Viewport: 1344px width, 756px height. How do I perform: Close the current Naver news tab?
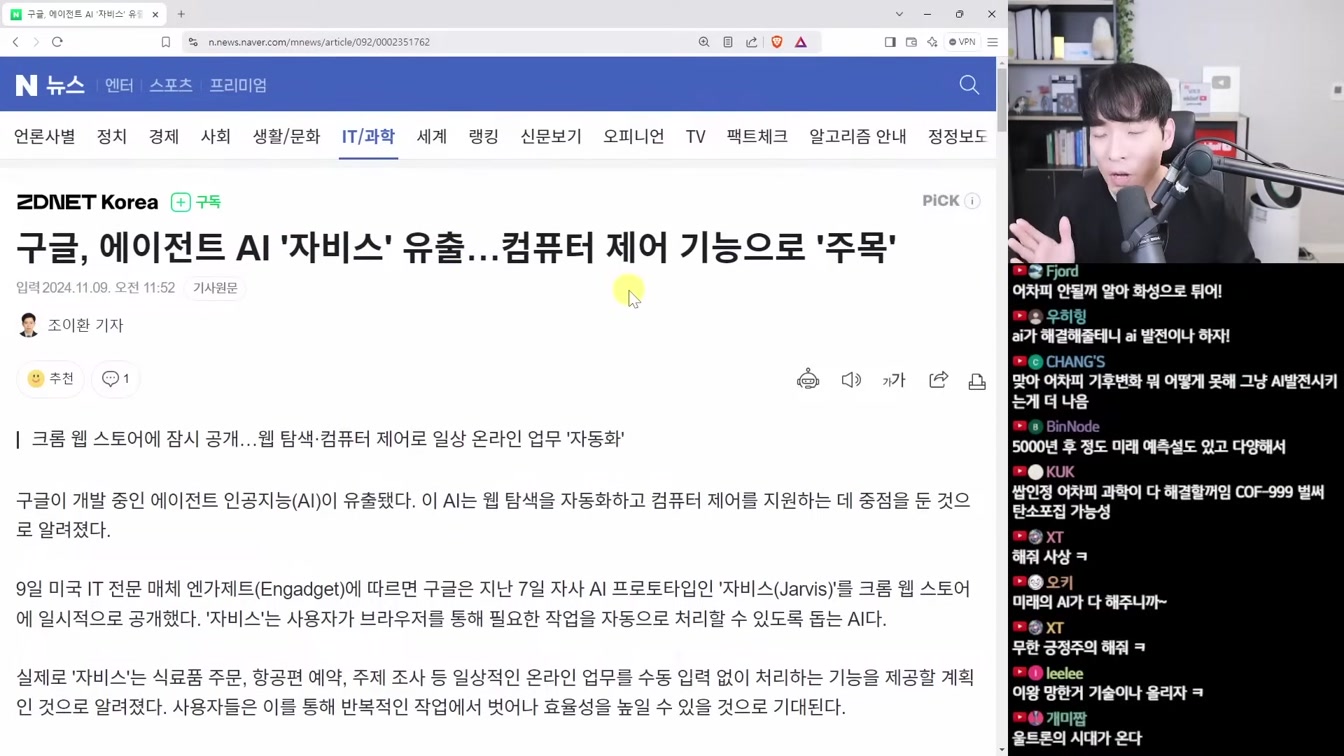155,14
